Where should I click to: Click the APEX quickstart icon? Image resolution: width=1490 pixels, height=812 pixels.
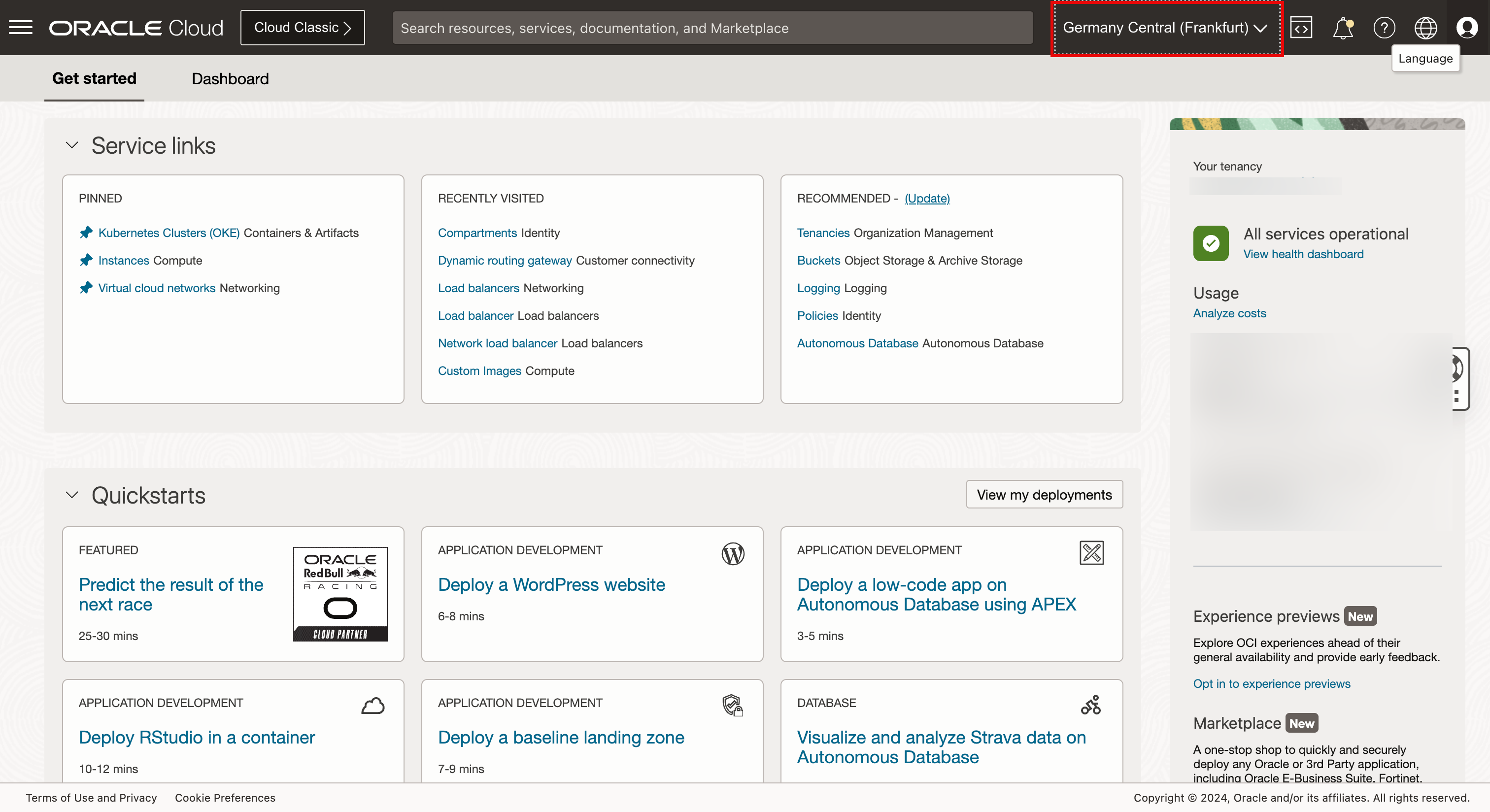(x=1091, y=553)
